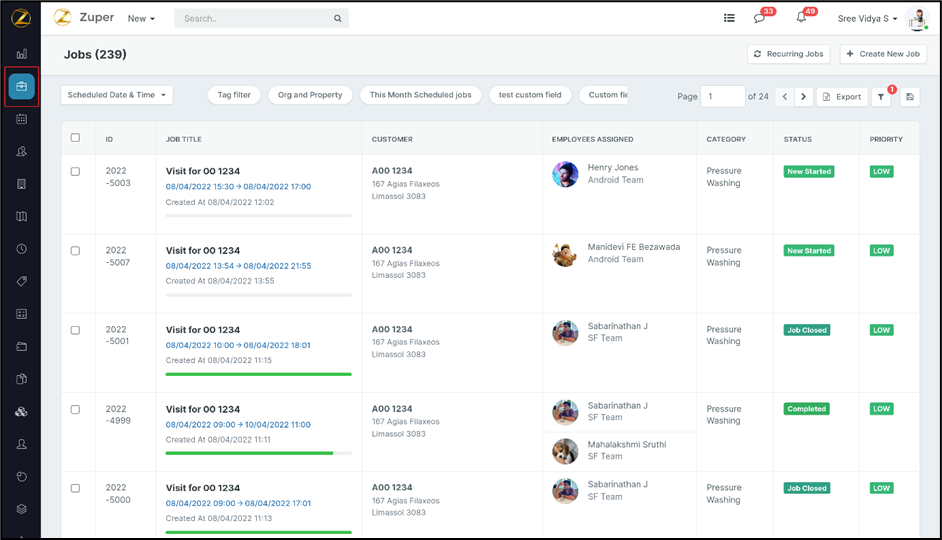Select the Tag filter chip
The width and height of the screenshot is (942, 540).
click(234, 95)
